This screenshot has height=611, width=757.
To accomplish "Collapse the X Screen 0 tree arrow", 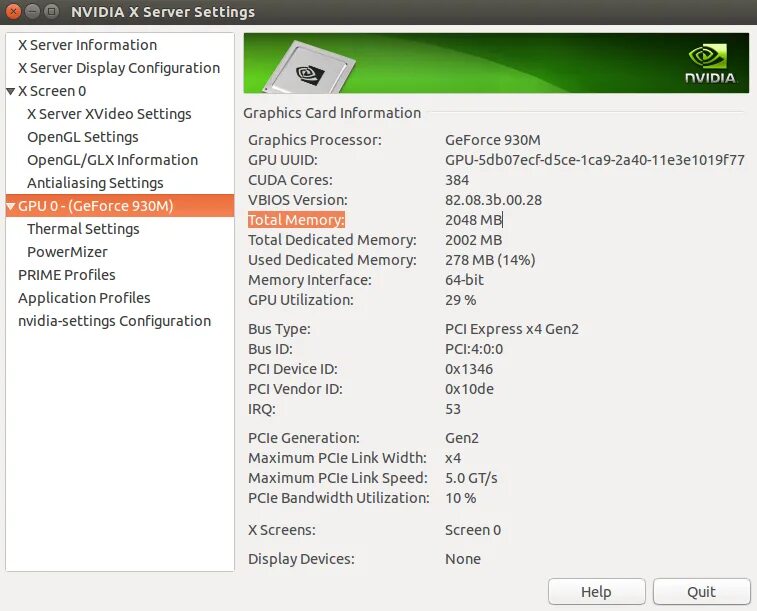I will tap(11, 91).
